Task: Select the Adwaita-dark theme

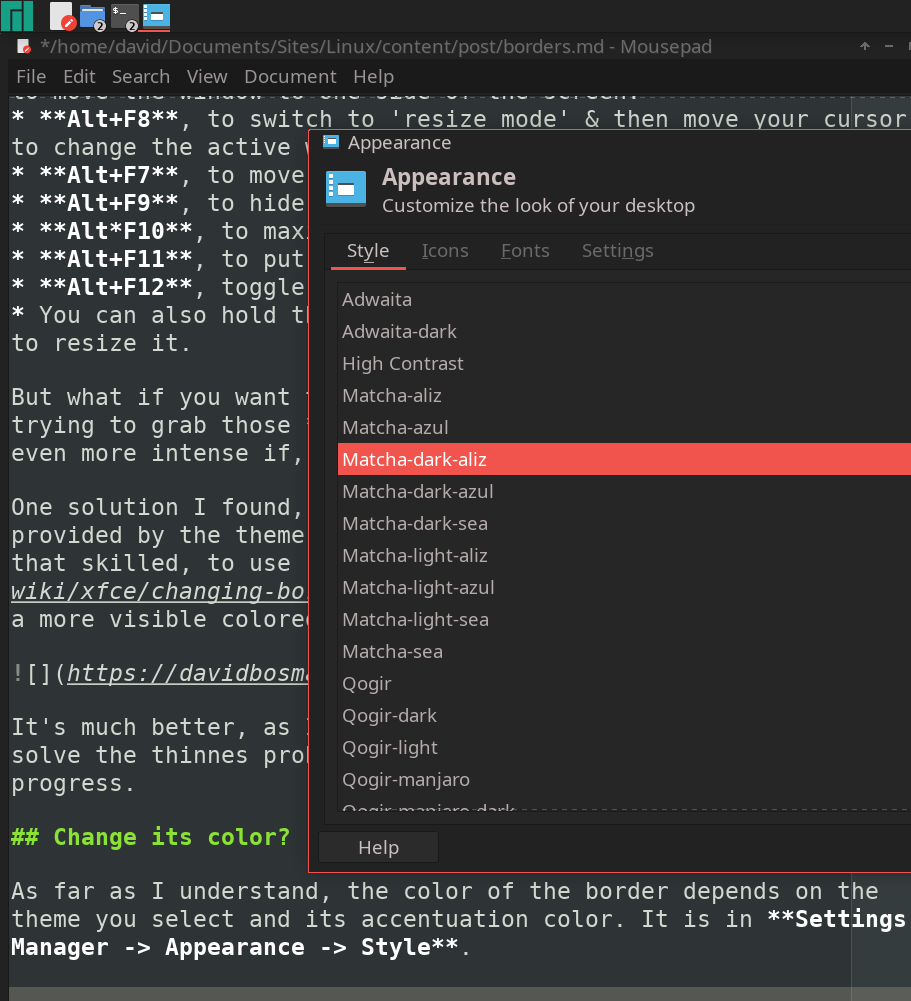Action: pyautogui.click(x=399, y=332)
